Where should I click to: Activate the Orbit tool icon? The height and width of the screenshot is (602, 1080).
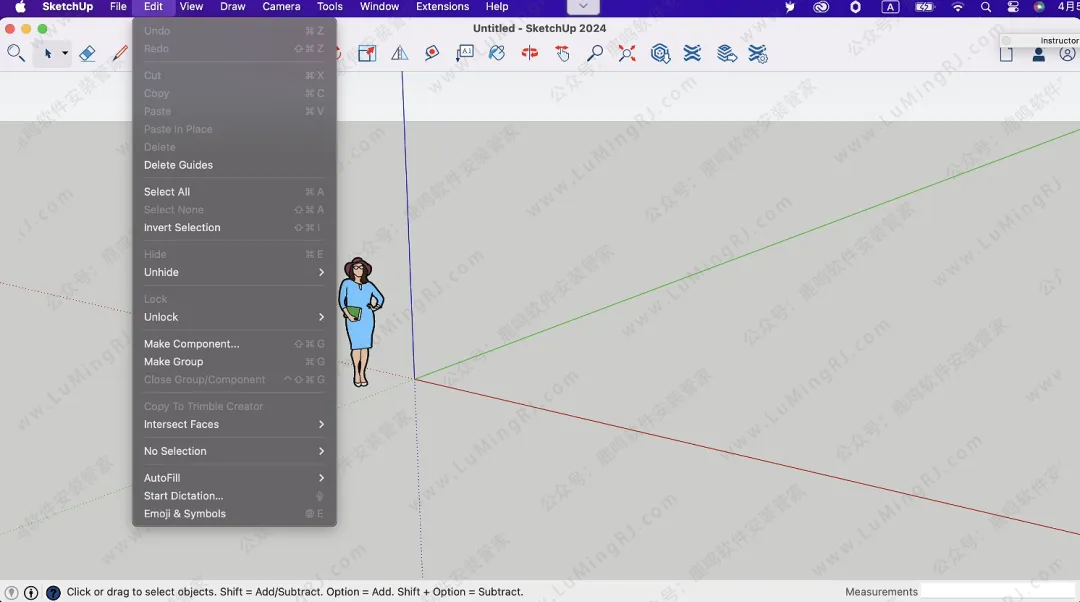pos(530,54)
